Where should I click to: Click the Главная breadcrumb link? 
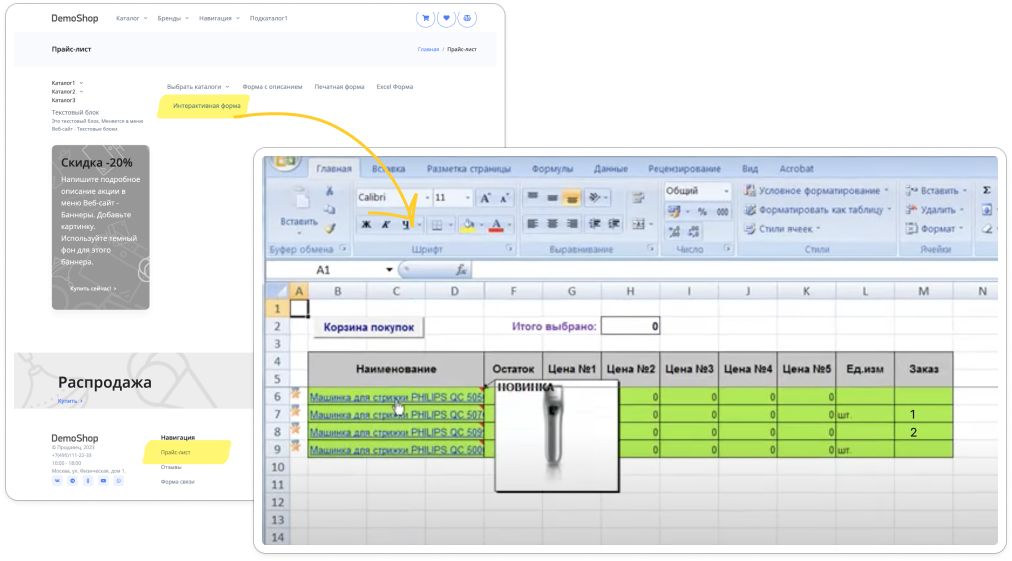click(428, 49)
